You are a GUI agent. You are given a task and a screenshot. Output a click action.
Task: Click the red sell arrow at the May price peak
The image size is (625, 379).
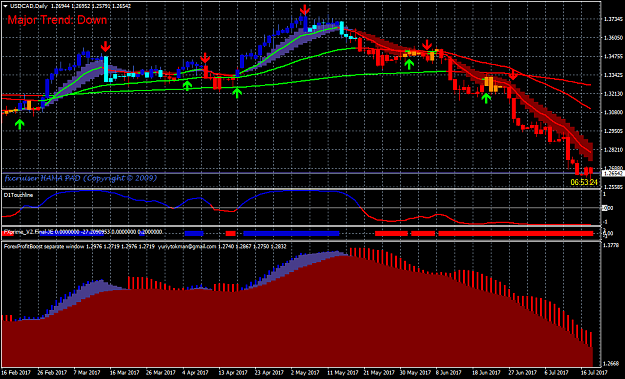[305, 10]
